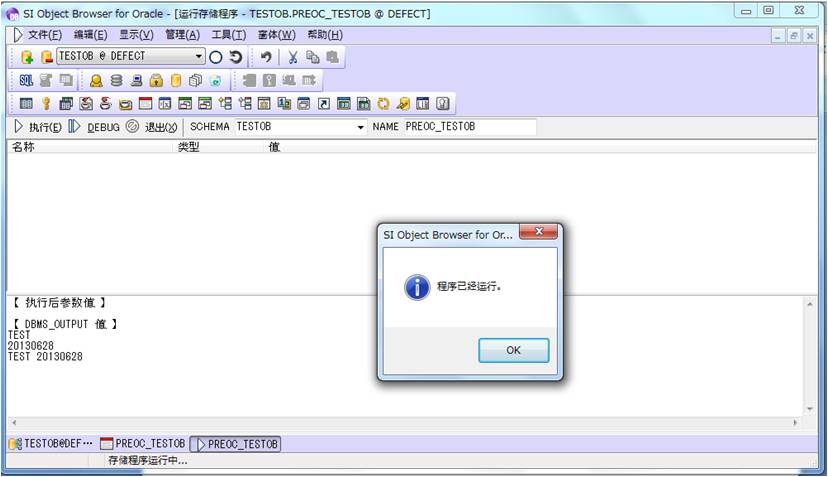Image resolution: width=828 pixels, height=477 pixels.
Task: Click the user list icon
Action: (96, 80)
